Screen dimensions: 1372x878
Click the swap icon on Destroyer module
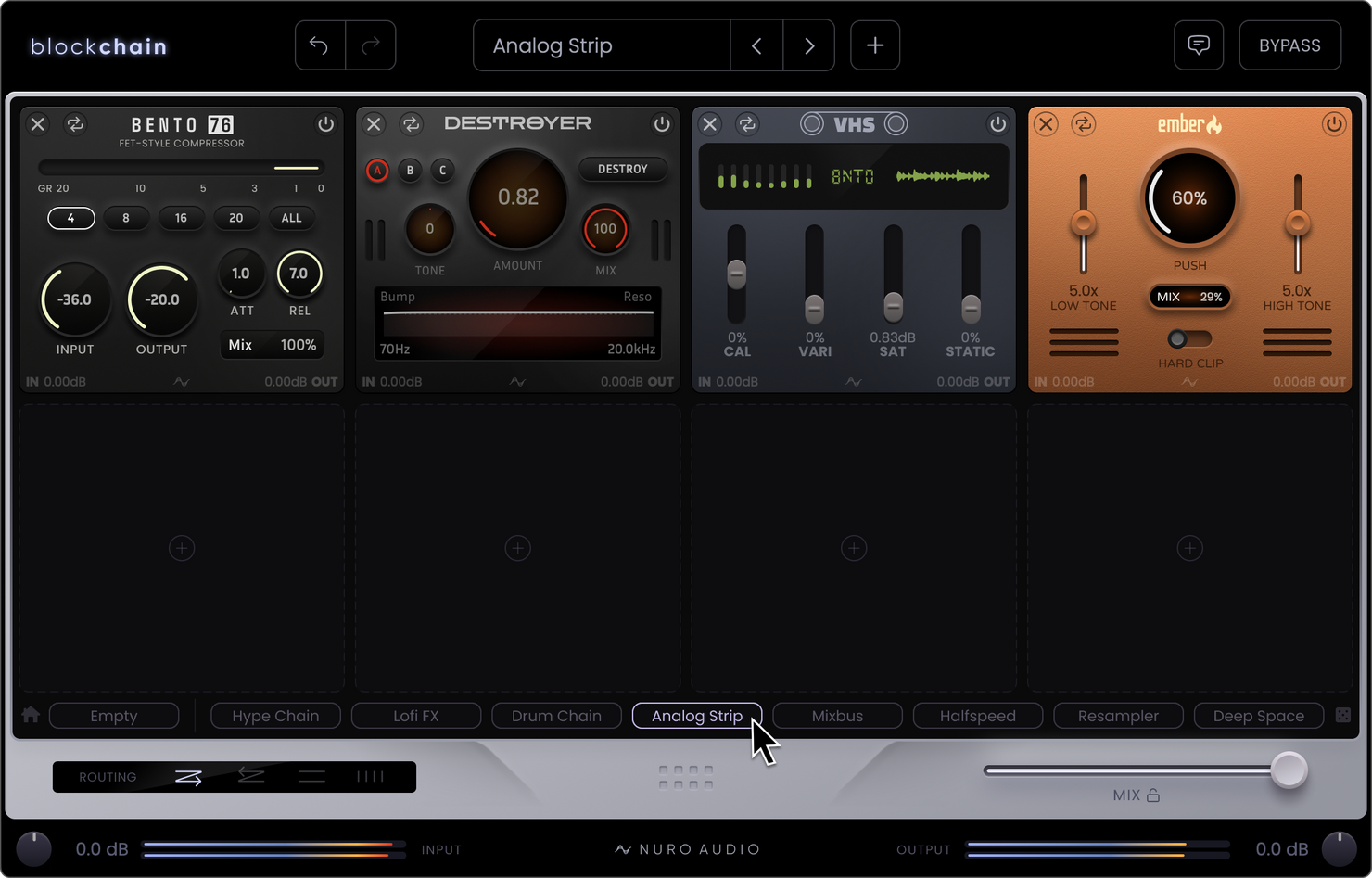(411, 123)
